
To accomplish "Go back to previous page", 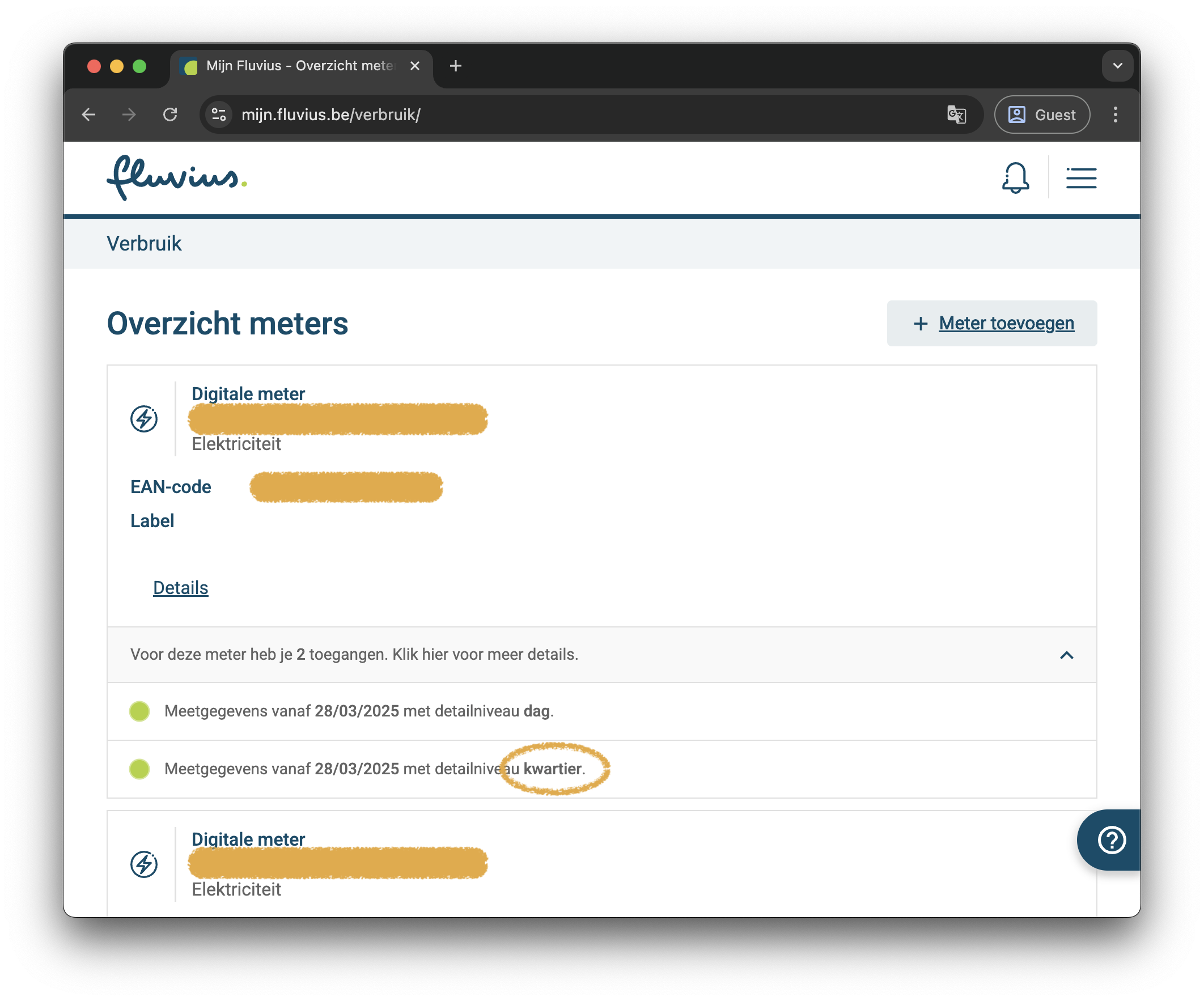I will tap(89, 114).
